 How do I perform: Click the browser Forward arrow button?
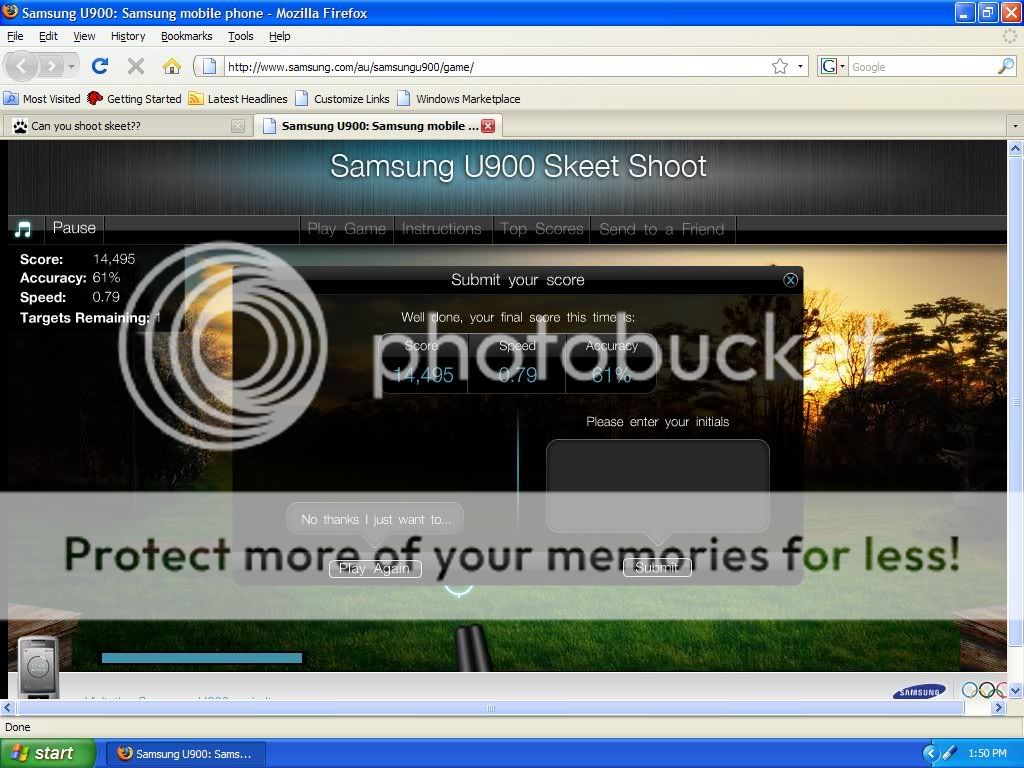(51, 66)
